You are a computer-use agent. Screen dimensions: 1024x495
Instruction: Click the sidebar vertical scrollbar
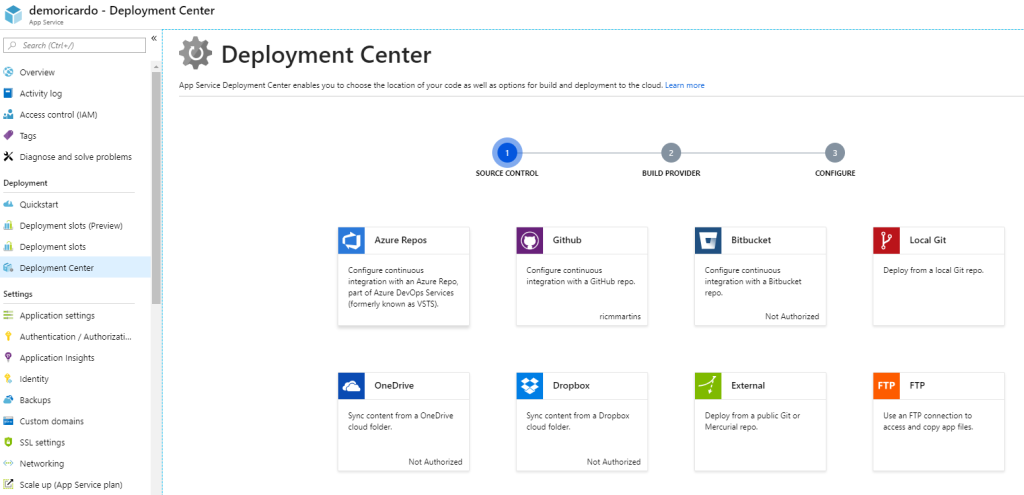pyautogui.click(x=156, y=187)
